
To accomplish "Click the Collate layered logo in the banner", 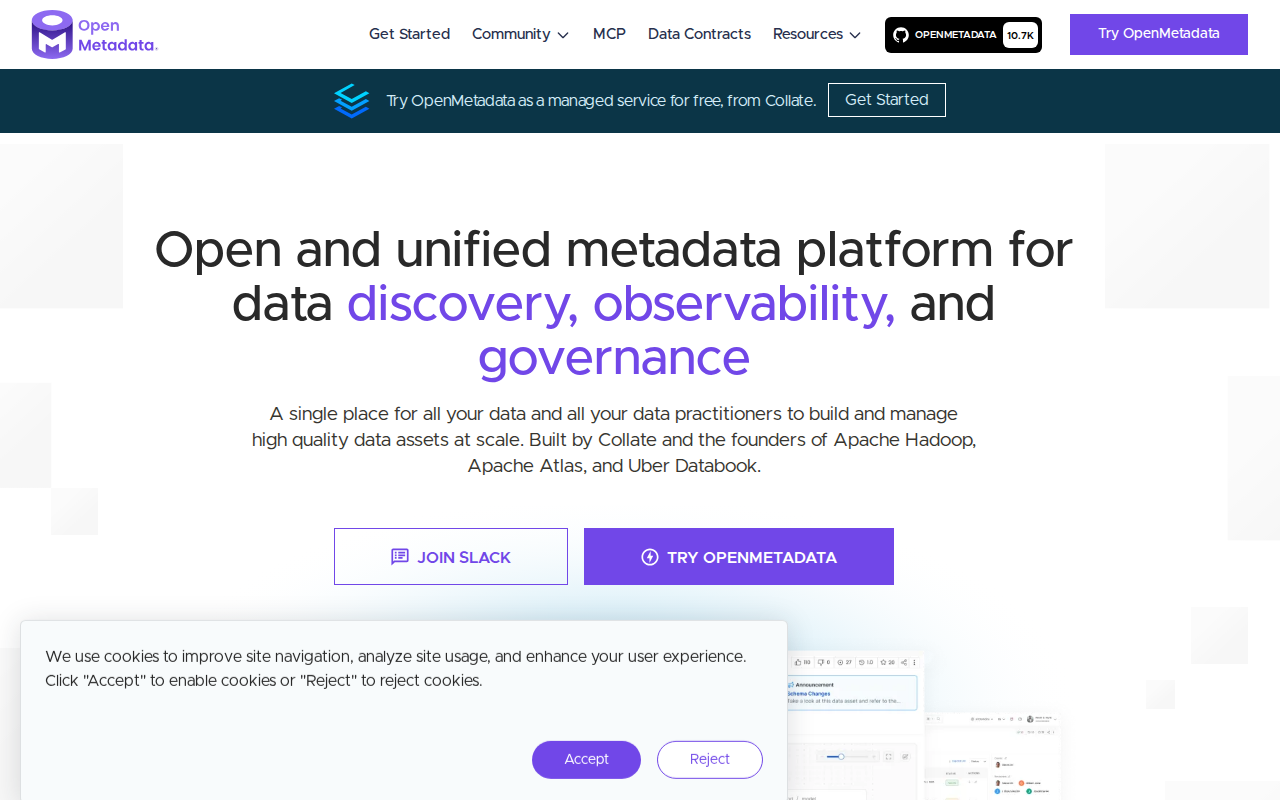I will (x=352, y=101).
